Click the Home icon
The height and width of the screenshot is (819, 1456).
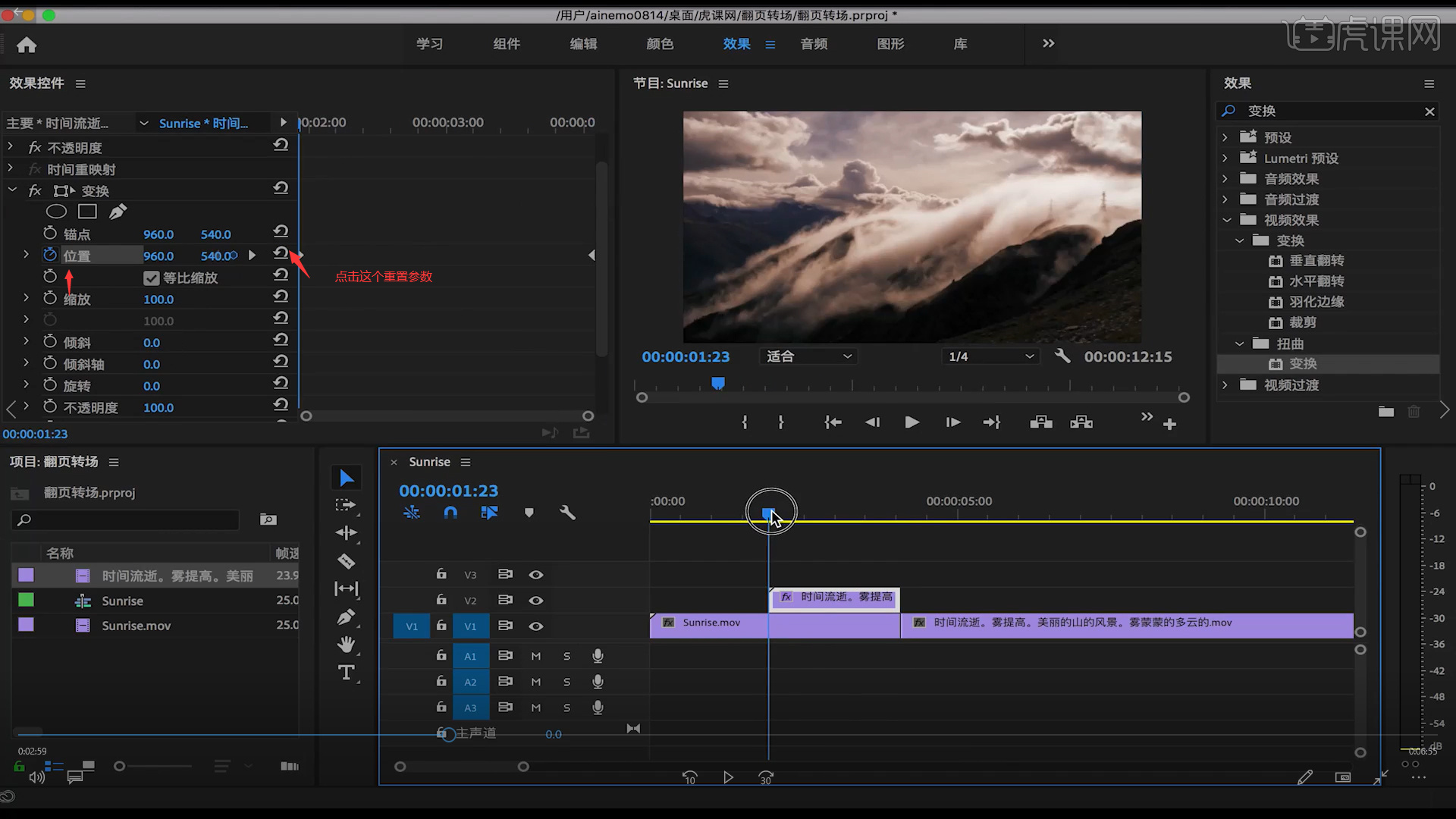27,45
